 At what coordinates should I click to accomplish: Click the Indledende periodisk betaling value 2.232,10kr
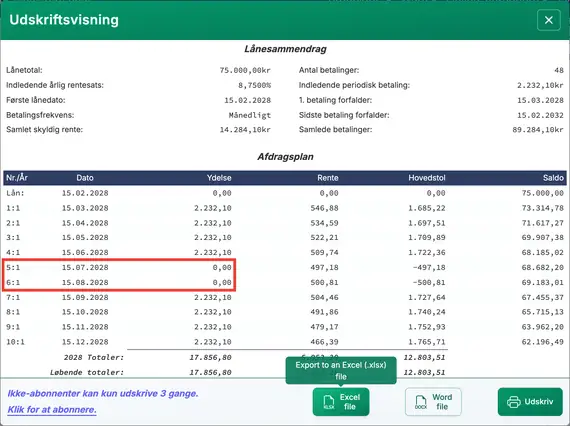(540, 85)
